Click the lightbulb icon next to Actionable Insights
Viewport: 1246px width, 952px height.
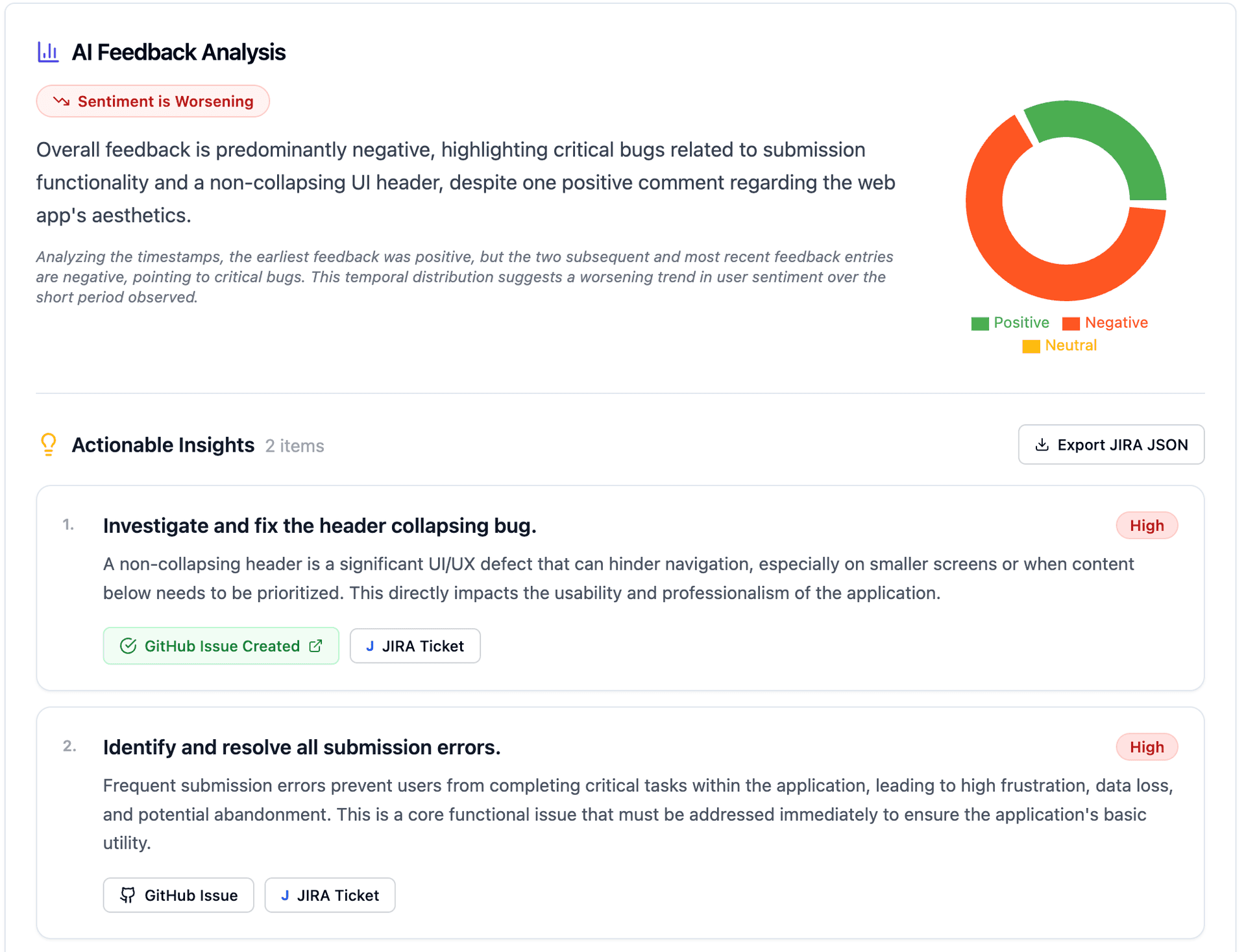coord(48,445)
